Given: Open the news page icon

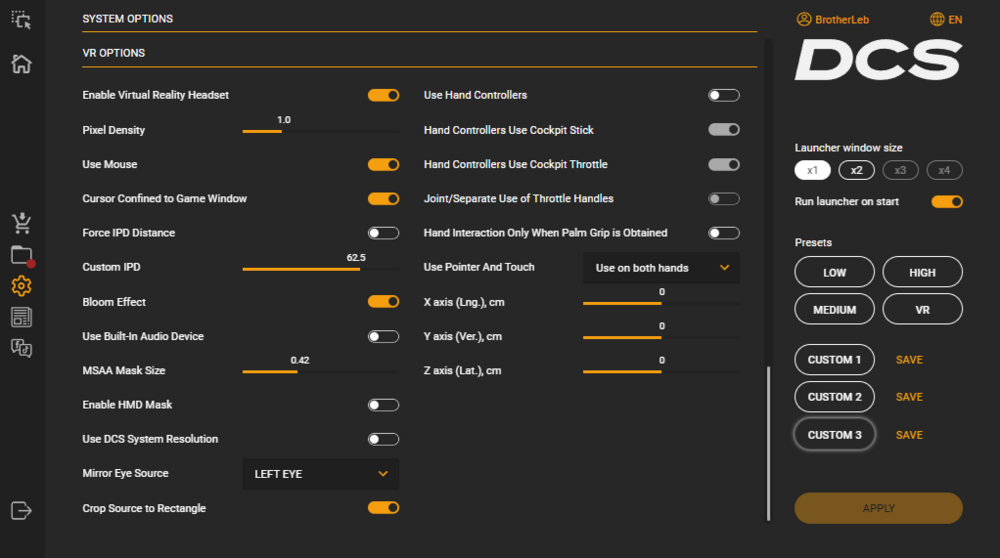Looking at the screenshot, I should point(21,317).
